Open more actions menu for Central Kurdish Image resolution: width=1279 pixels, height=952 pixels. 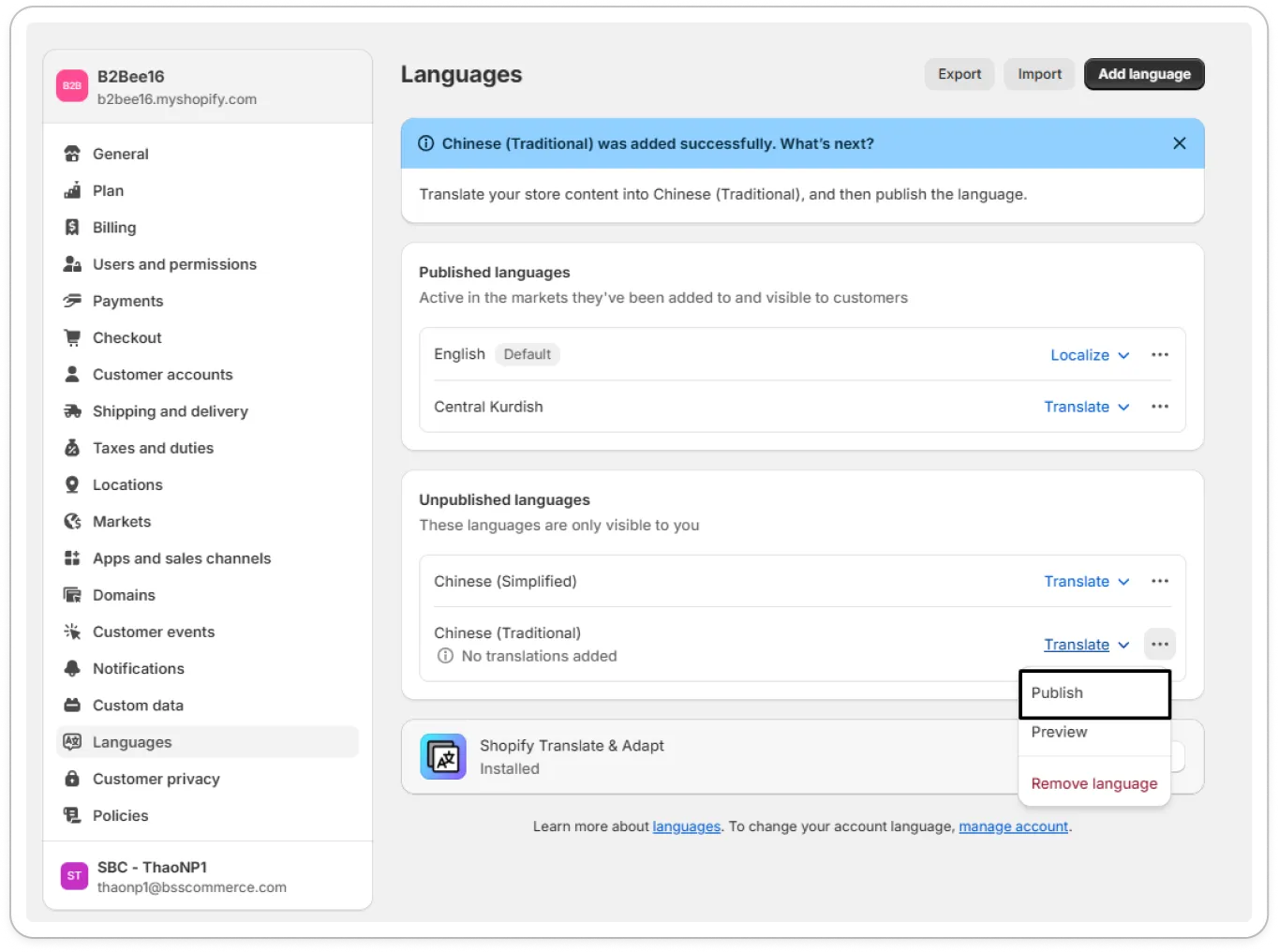1160,407
